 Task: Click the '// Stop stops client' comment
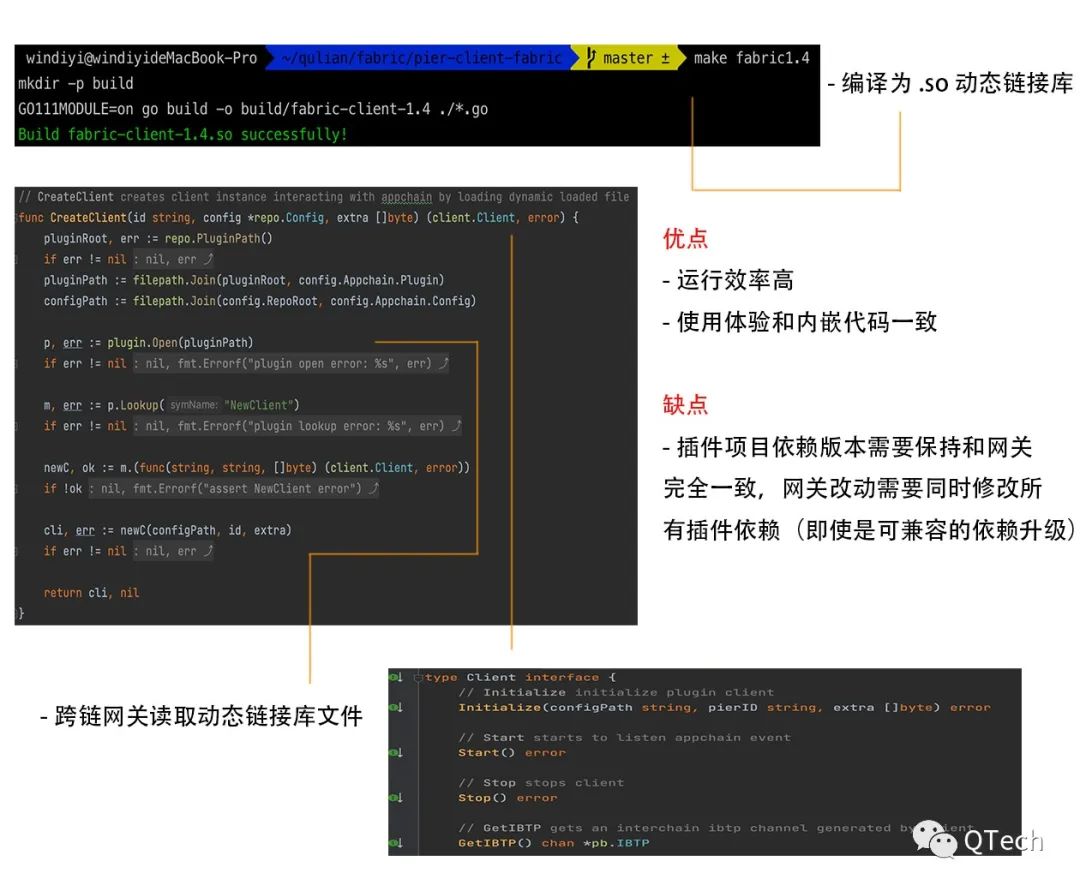[x=541, y=783]
